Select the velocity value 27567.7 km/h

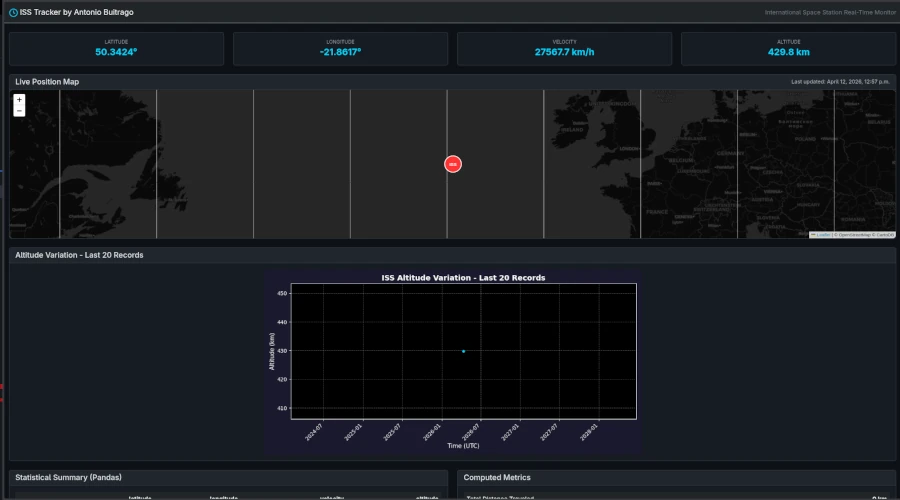tap(564, 52)
